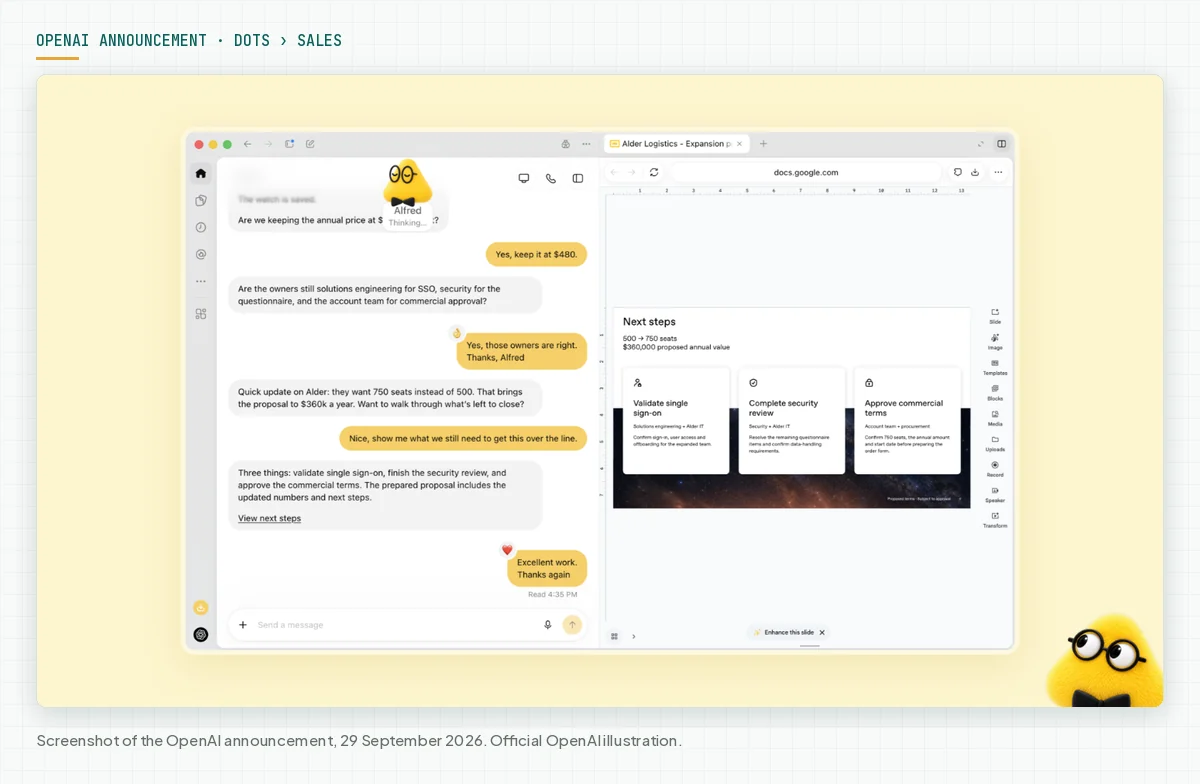
Task: Open the mentions (@) icon in sidebar
Action: [x=201, y=254]
